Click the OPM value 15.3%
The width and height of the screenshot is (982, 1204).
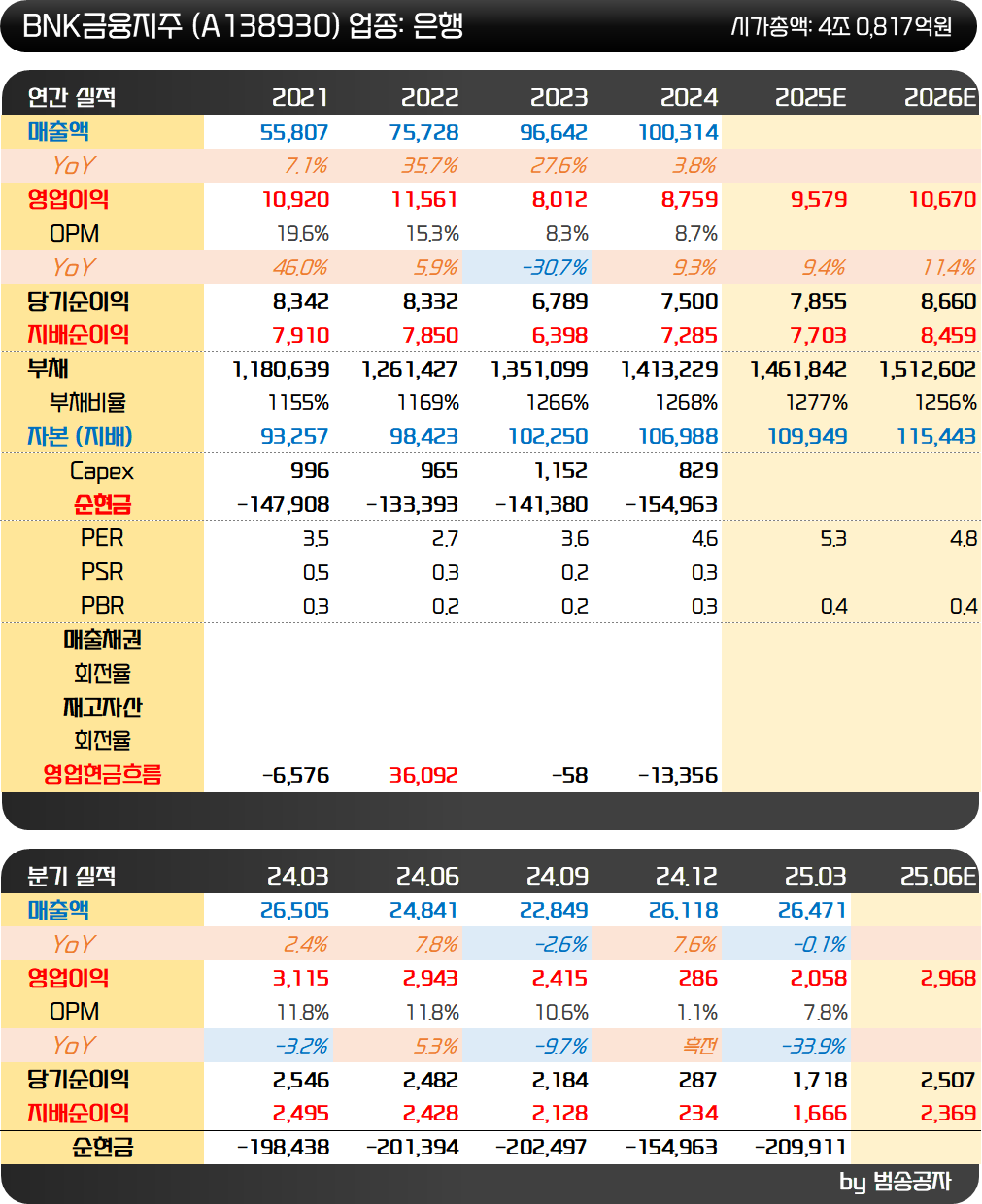(x=432, y=234)
